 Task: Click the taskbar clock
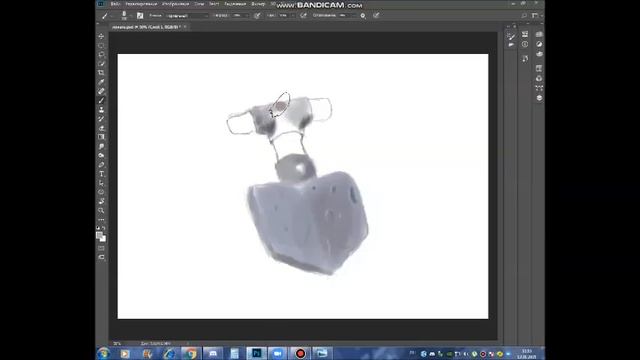(527, 353)
